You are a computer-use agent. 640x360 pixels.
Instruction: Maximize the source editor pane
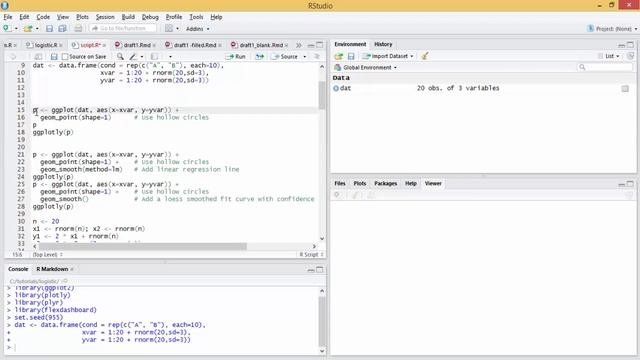point(320,45)
